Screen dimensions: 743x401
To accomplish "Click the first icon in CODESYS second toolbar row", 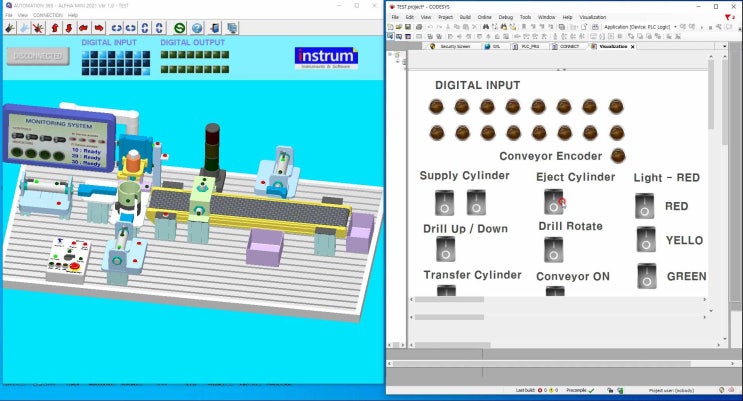I will (390, 36).
